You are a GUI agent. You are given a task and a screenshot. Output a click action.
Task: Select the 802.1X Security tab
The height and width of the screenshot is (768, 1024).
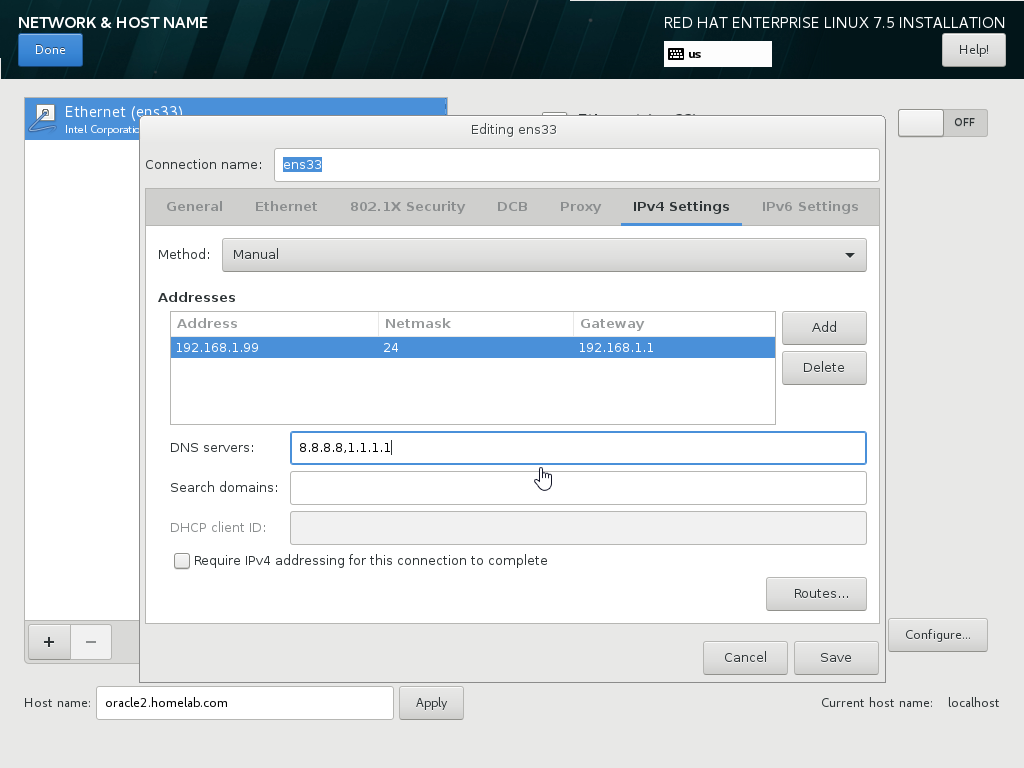407,206
